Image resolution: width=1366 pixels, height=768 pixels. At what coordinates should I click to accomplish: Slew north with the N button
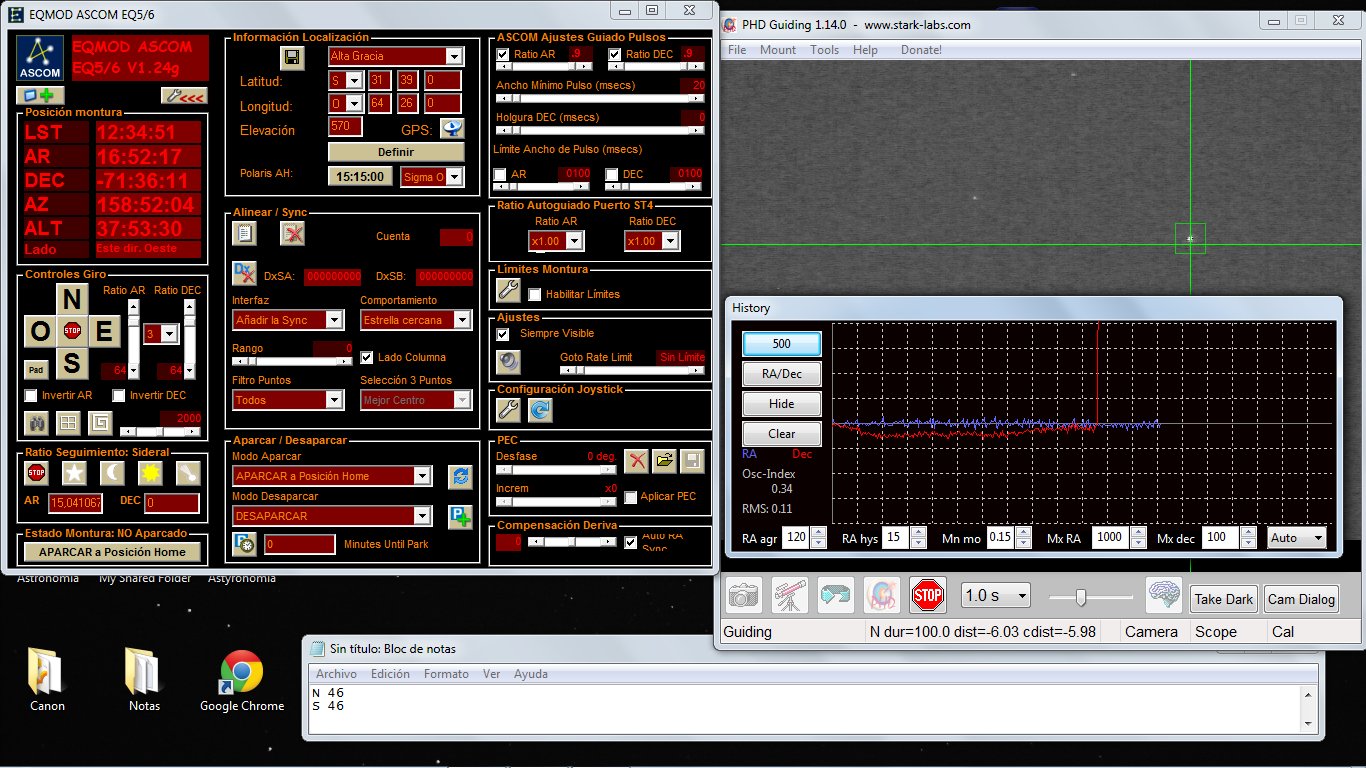(71, 300)
